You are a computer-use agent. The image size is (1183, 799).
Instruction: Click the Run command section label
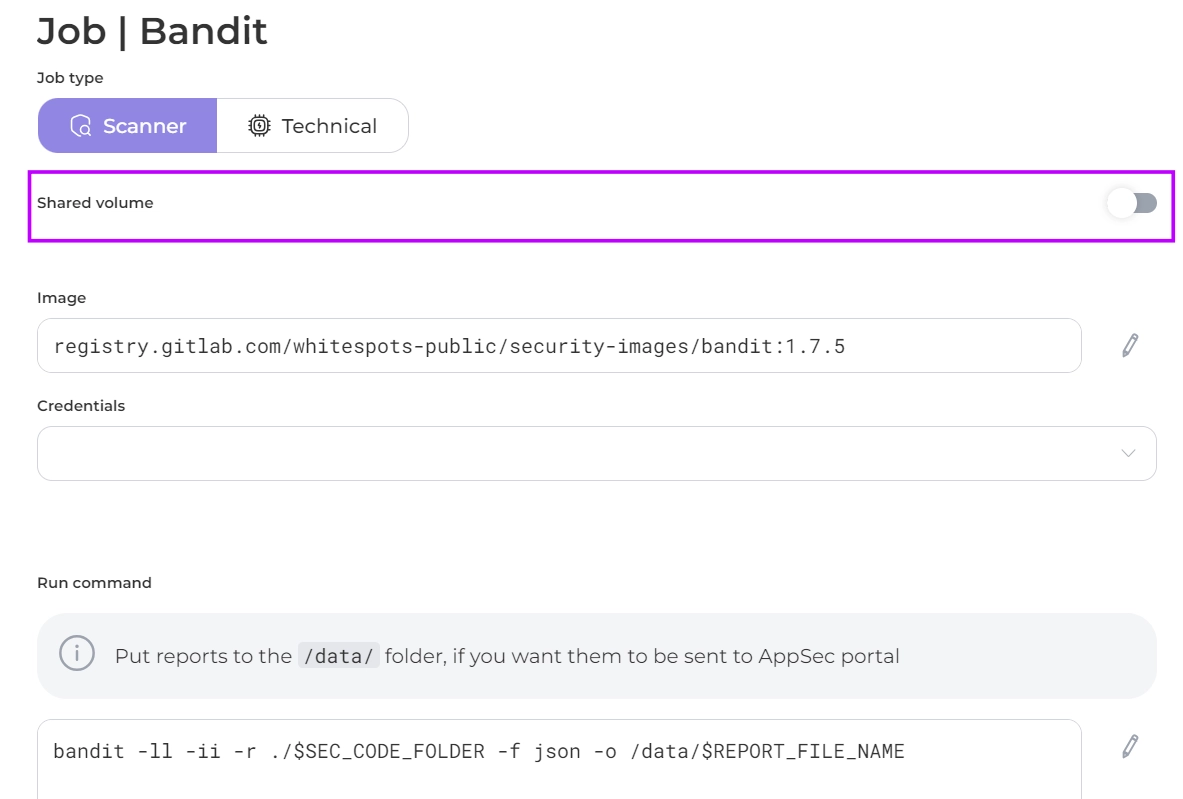click(x=94, y=583)
